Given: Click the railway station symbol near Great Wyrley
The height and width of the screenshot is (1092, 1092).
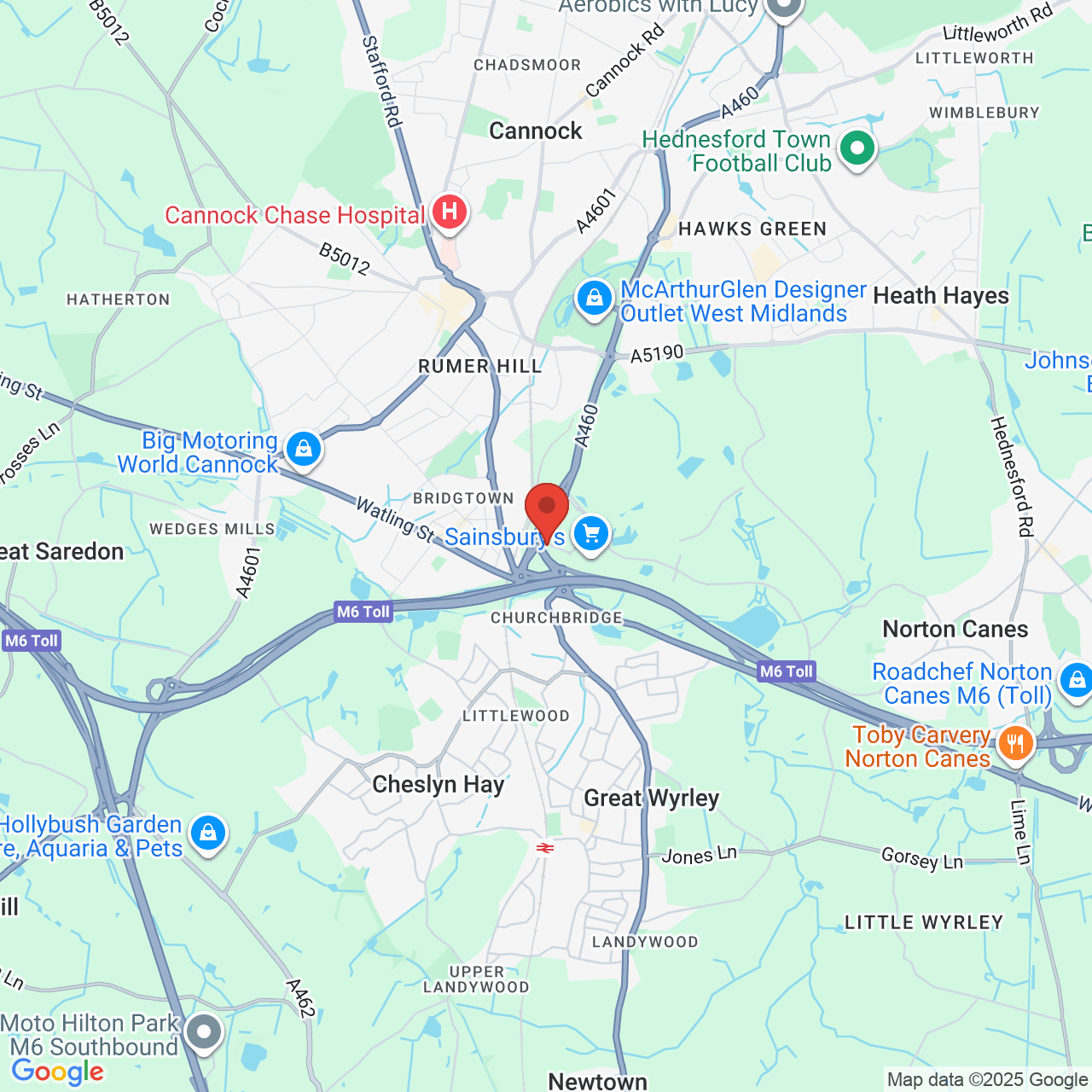Looking at the screenshot, I should coord(545,847).
